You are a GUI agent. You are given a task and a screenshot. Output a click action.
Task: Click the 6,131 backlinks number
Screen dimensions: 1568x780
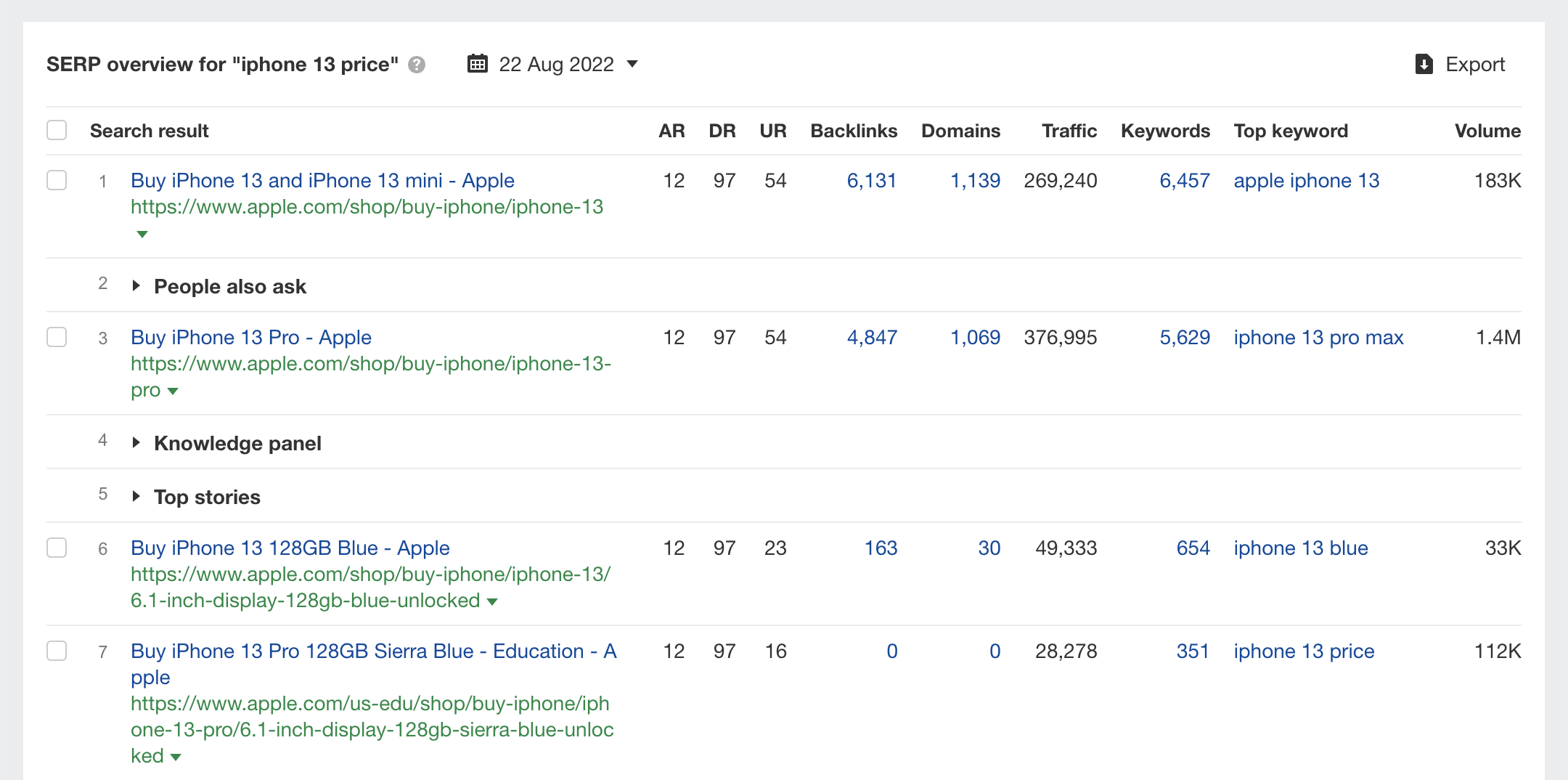(871, 180)
